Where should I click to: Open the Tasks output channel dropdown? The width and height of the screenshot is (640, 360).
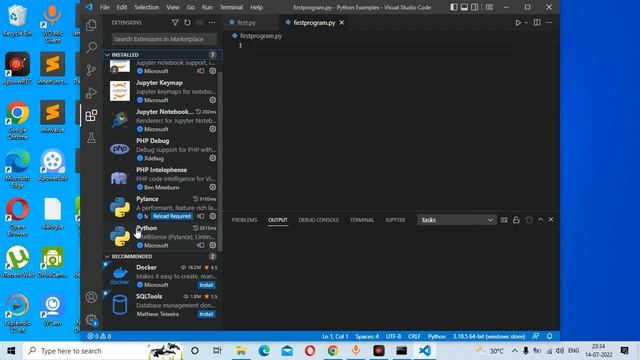(x=457, y=220)
